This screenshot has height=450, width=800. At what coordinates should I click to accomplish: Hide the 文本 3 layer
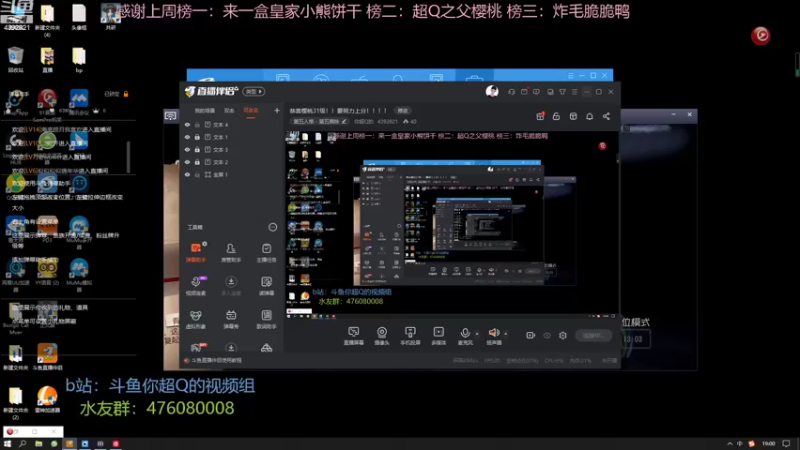point(187,149)
